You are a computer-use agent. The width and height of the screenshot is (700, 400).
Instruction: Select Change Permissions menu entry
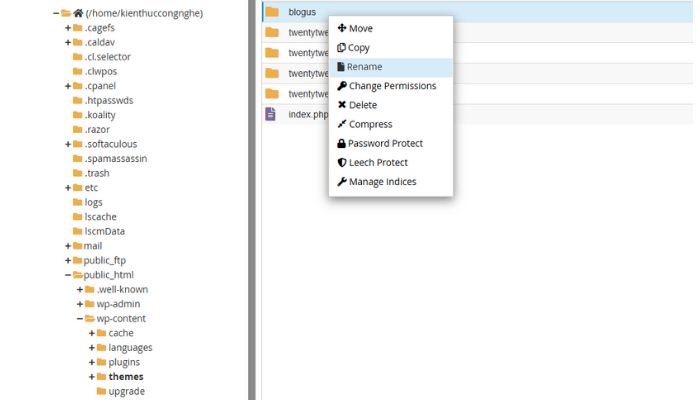coord(392,86)
